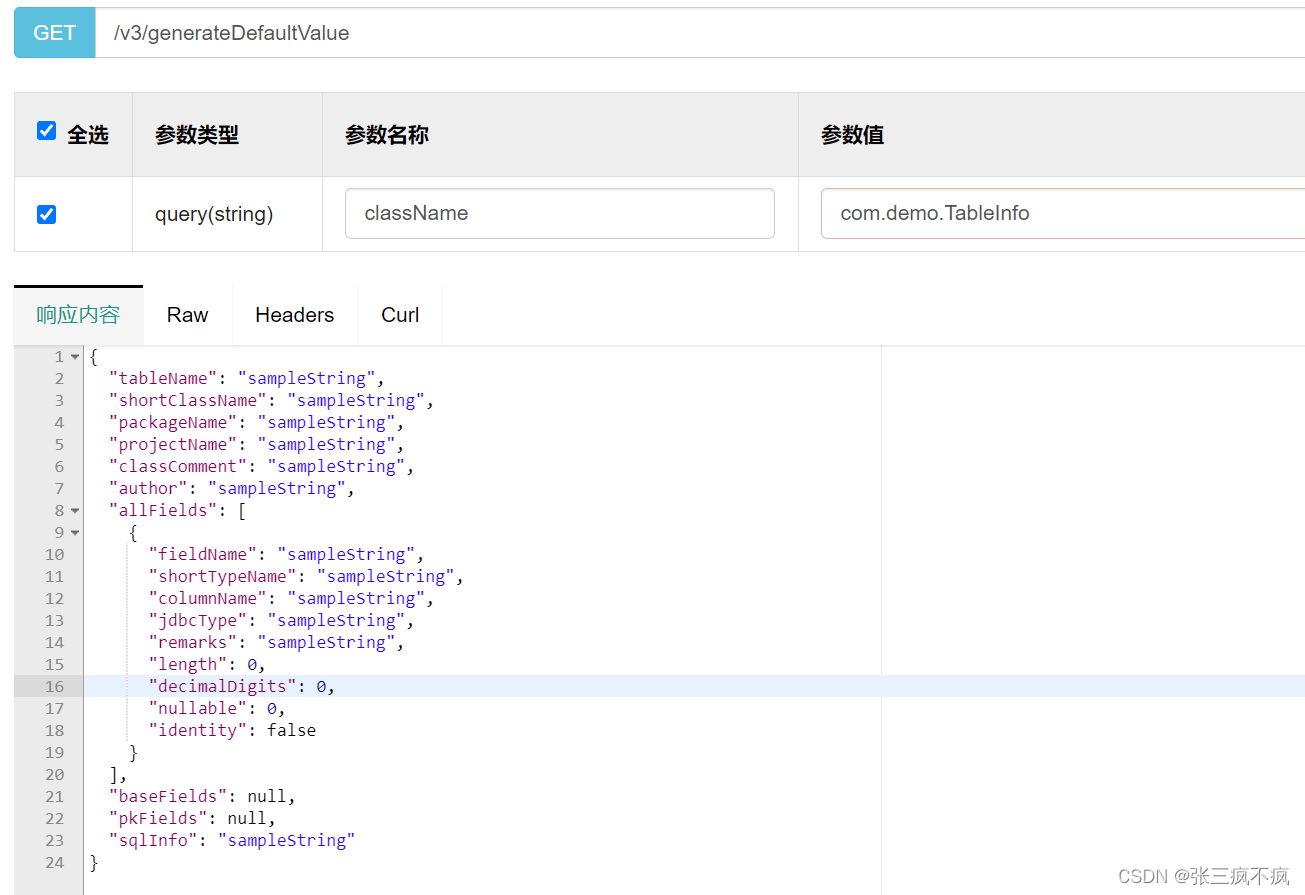Viewport: 1305px width, 895px height.
Task: Click the highlighted "decimalDigits" key
Action: point(223,686)
